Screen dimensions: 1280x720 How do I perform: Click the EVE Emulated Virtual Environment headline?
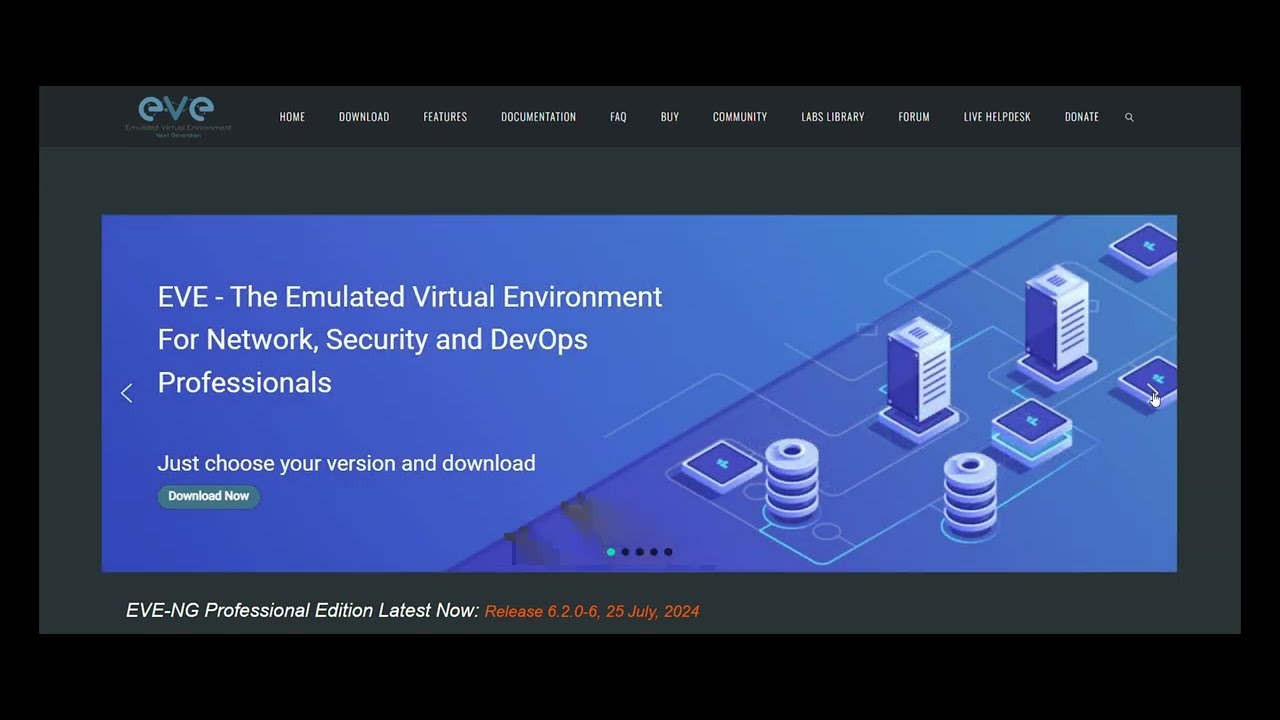410,339
